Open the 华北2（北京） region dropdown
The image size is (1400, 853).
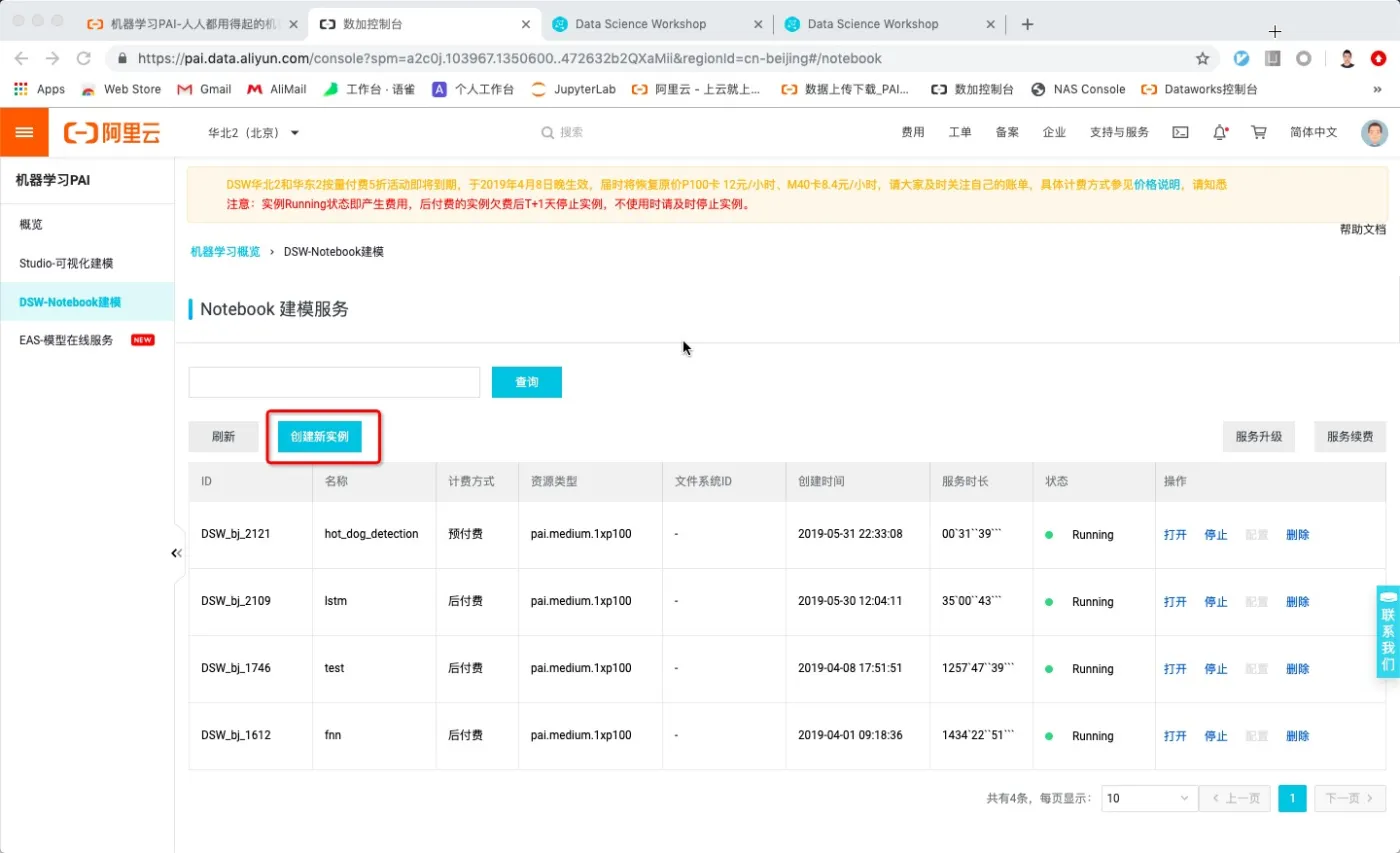pos(253,132)
